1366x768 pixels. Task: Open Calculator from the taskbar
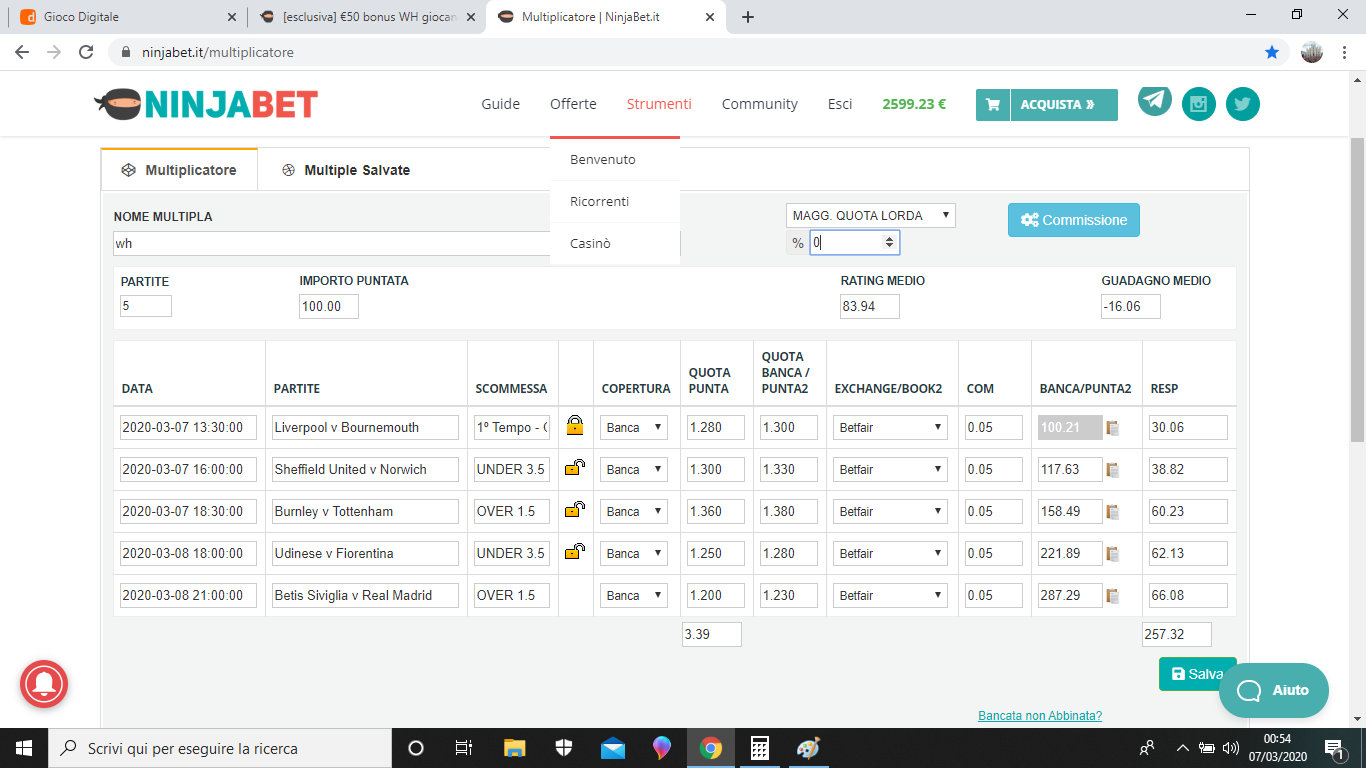(x=759, y=748)
